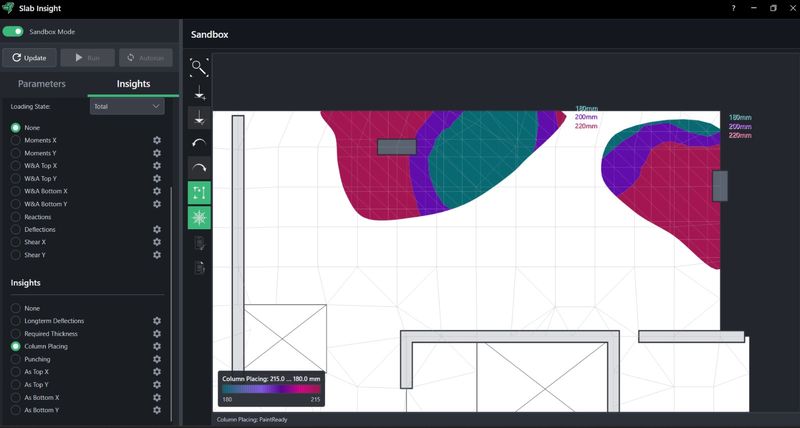800x428 pixels.
Task: Open settings gear for Longterm Deflections
Action: click(x=157, y=321)
